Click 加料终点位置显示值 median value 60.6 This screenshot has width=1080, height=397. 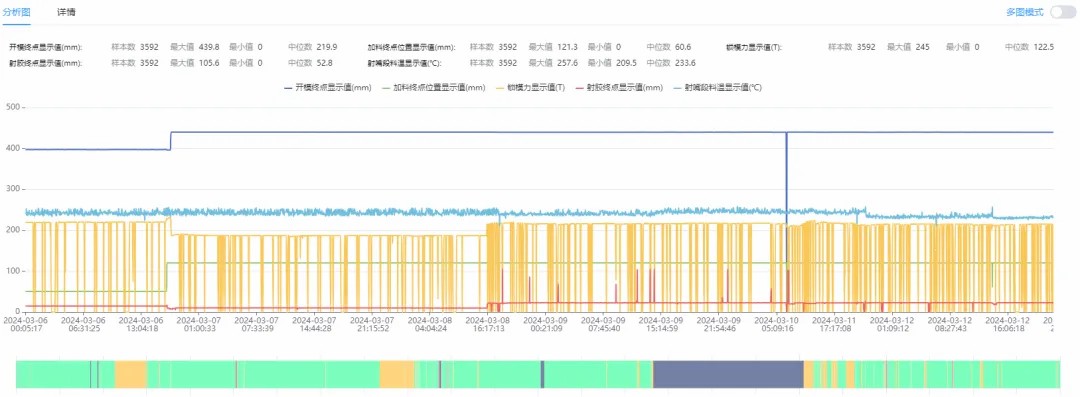coord(683,48)
